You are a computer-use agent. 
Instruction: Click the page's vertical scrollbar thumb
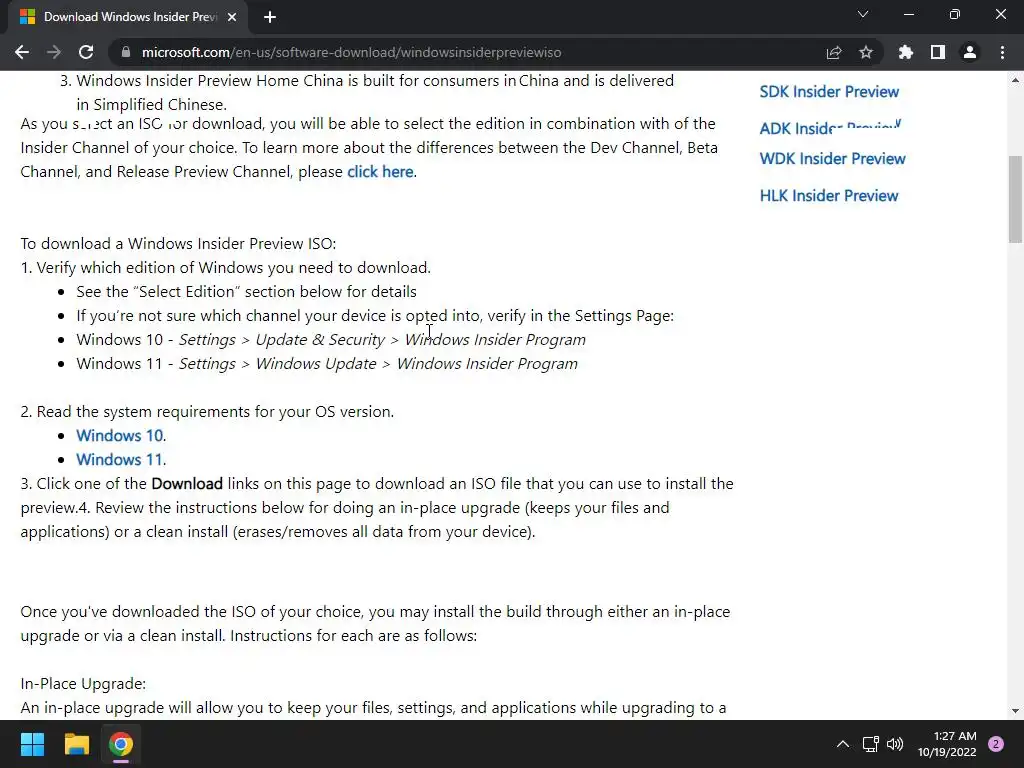click(x=1015, y=199)
